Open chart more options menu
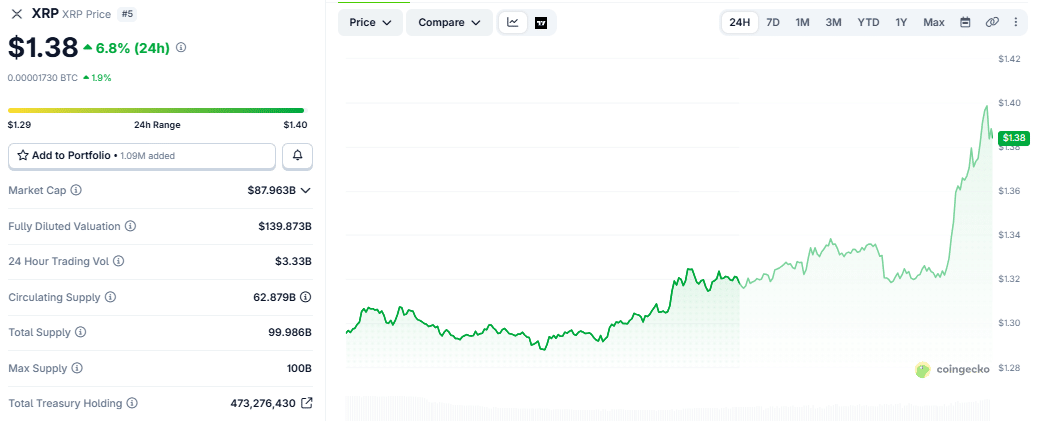The height and width of the screenshot is (421, 1039). pyautogui.click(x=1016, y=23)
